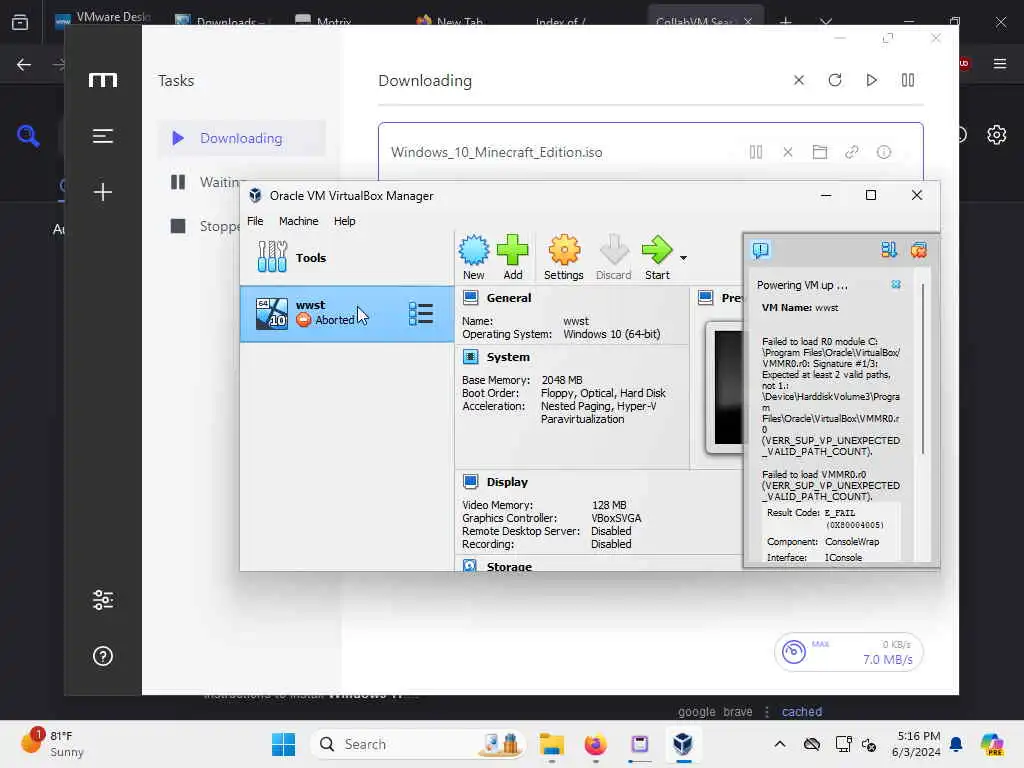Click the waiting tasks pause icon

click(178, 182)
